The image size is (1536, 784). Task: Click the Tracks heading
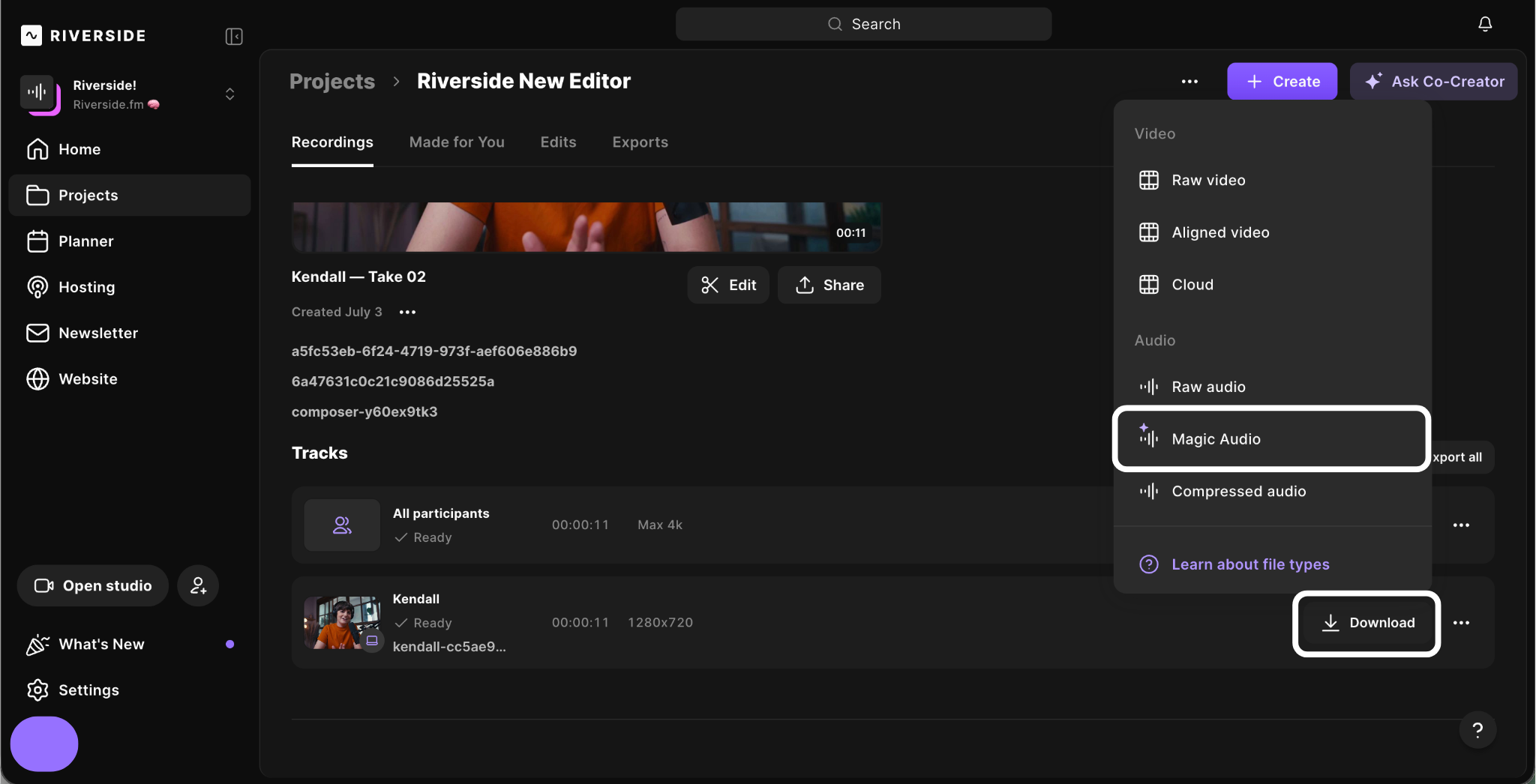319,453
